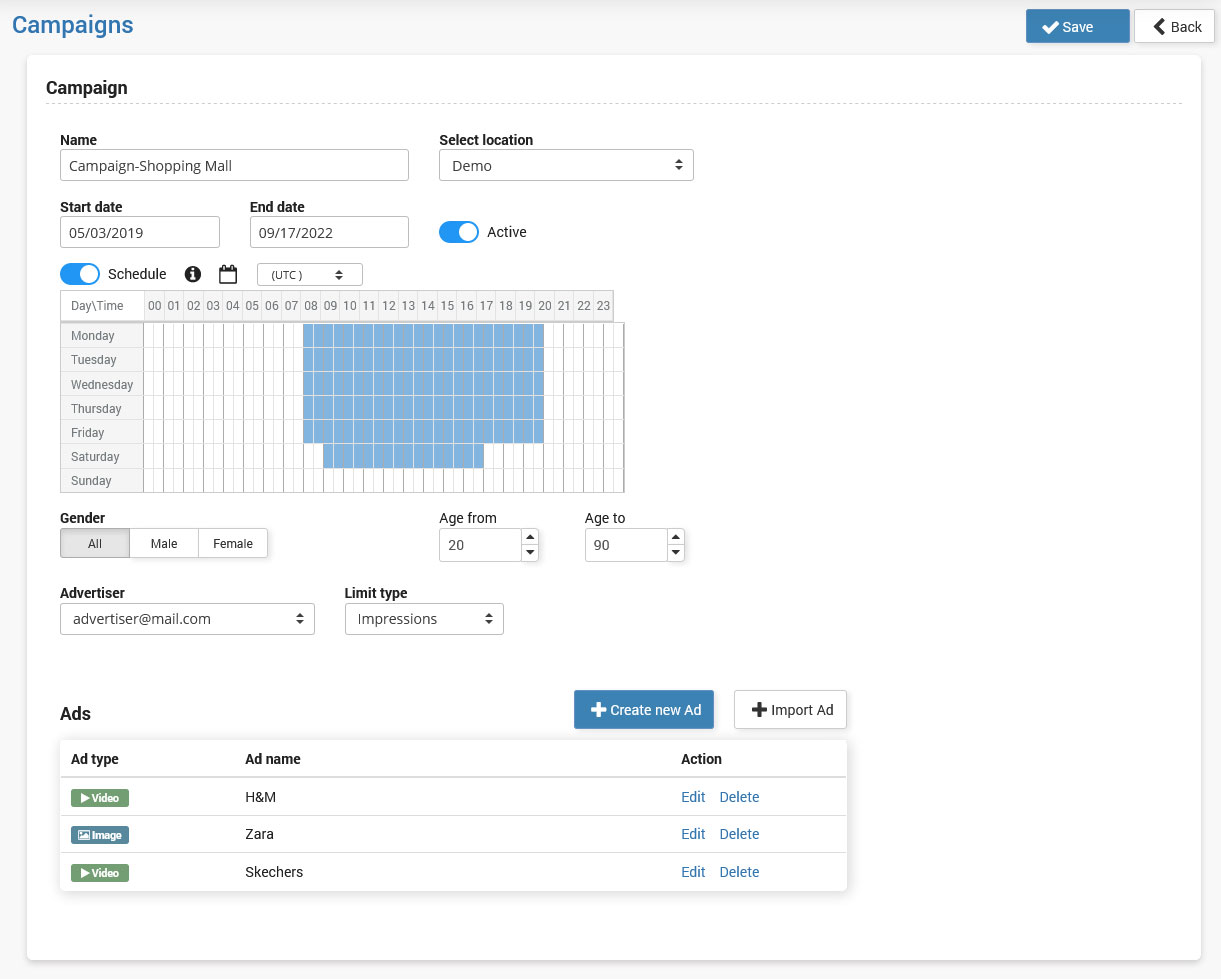The width and height of the screenshot is (1221, 979).
Task: Click the Video badge for Skechers ad
Action: (100, 873)
